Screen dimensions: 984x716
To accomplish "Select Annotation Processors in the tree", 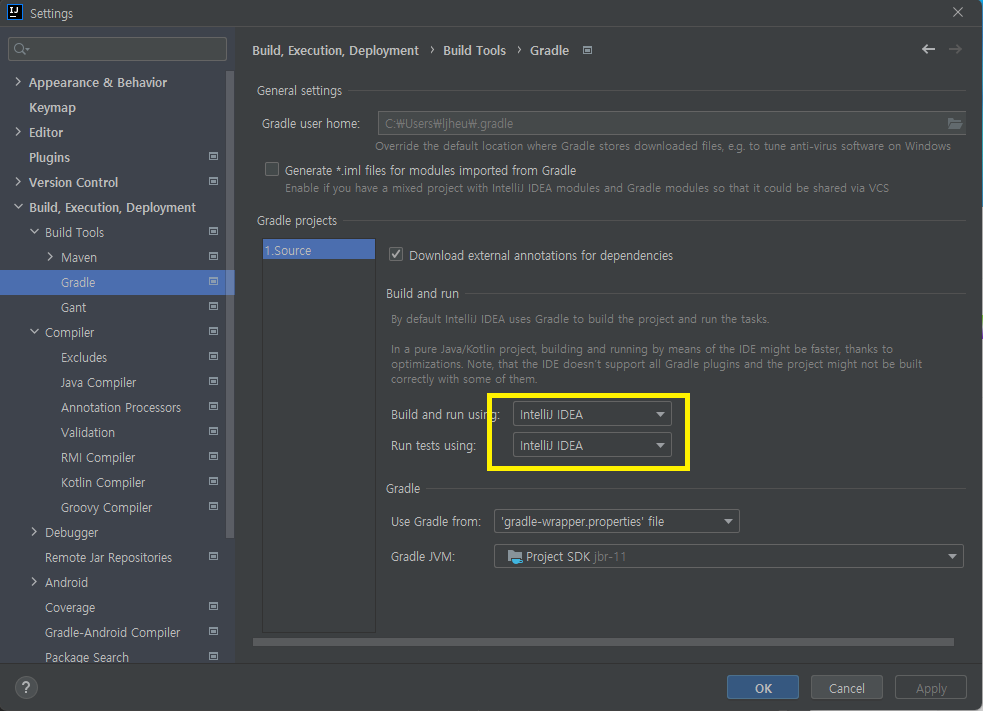I will [120, 407].
